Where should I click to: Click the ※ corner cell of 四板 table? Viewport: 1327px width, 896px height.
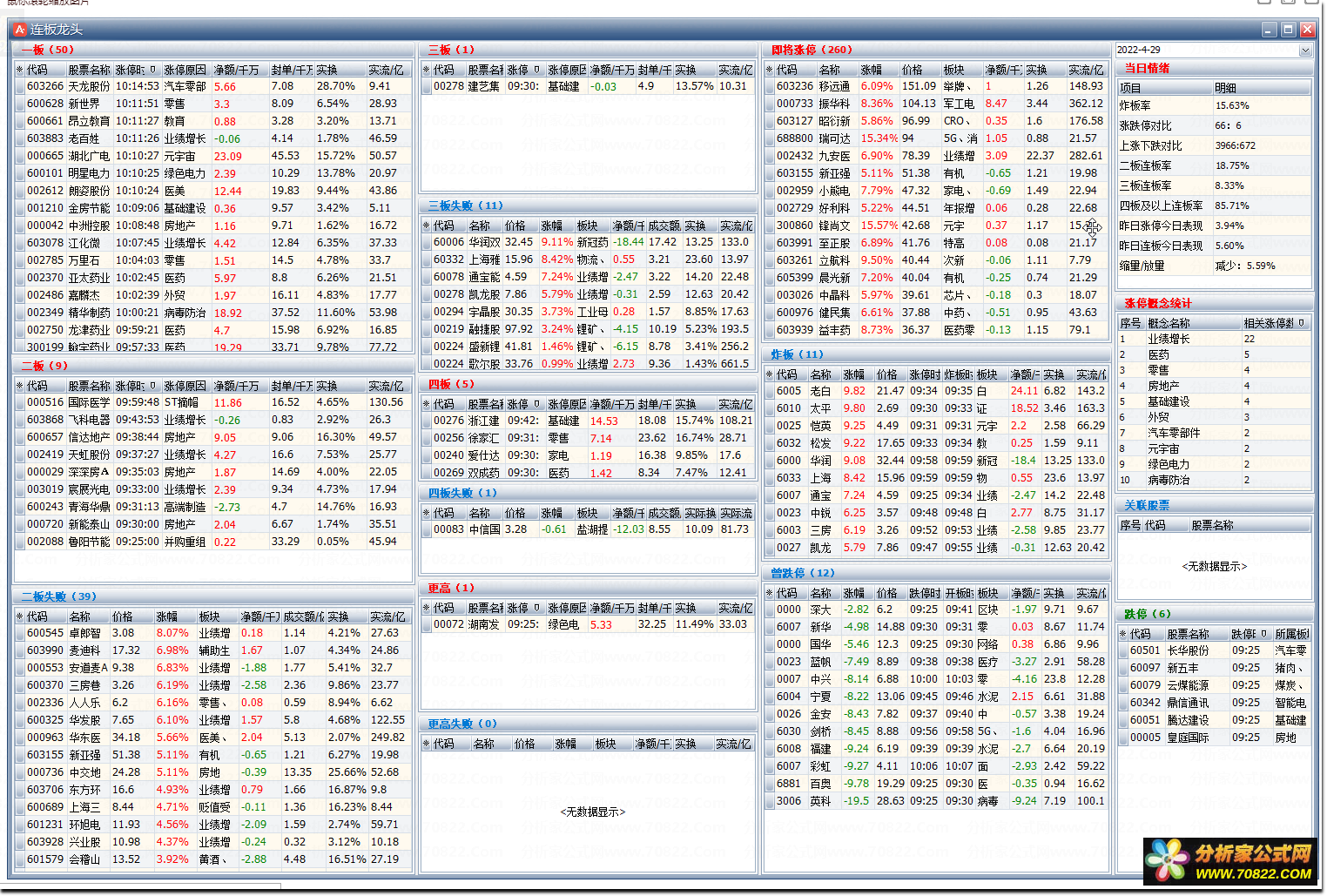(x=427, y=404)
